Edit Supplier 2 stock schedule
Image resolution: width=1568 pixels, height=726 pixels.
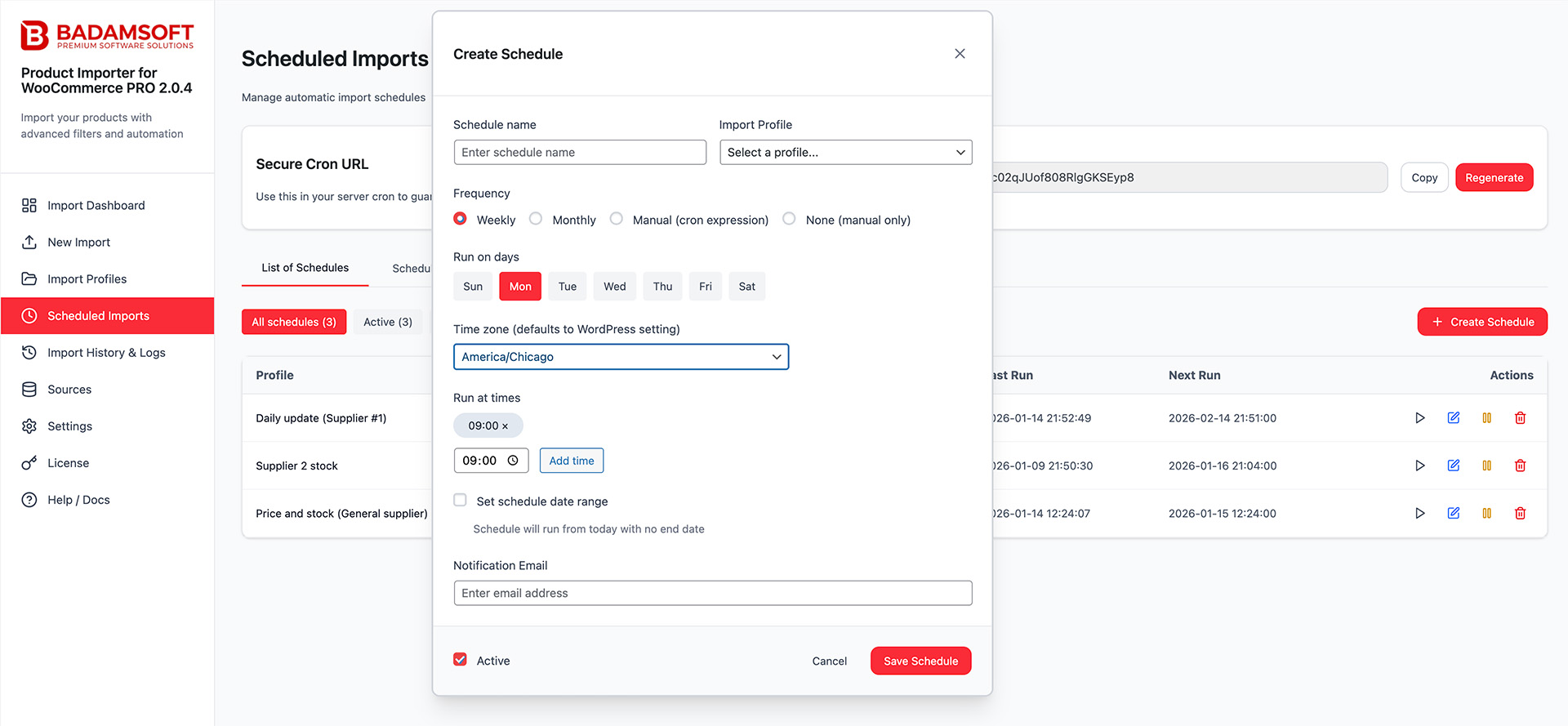click(x=1454, y=465)
